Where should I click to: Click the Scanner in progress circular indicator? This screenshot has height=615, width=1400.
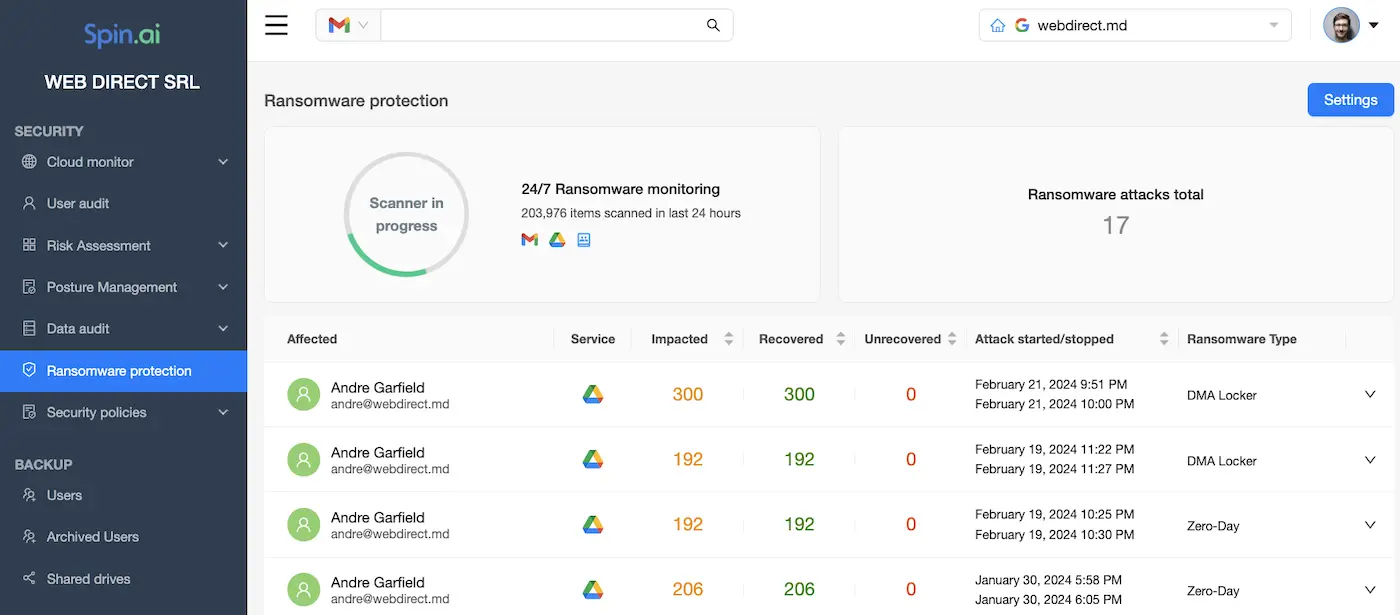(x=406, y=214)
